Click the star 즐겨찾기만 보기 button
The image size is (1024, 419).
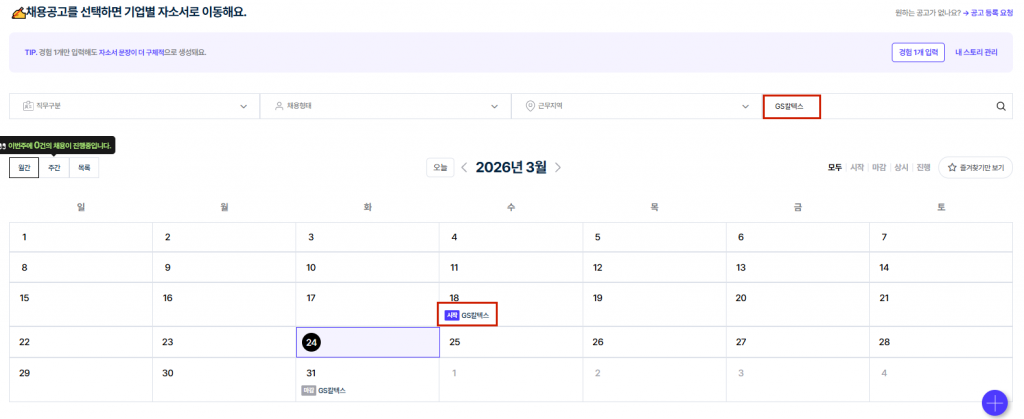[975, 168]
